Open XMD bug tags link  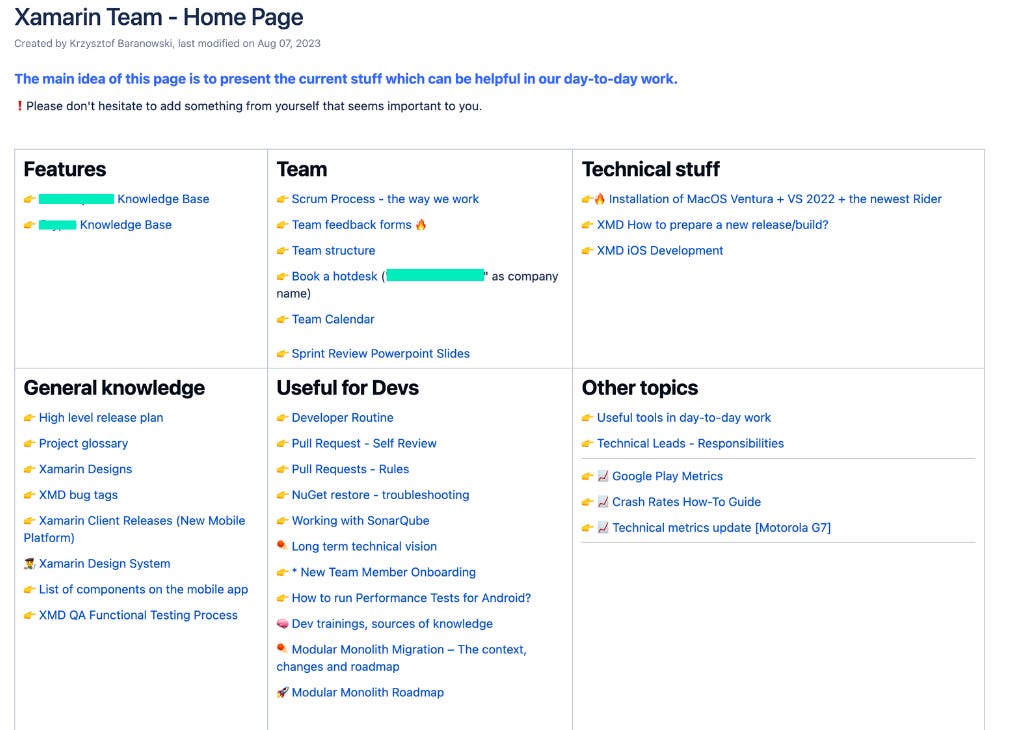78,495
